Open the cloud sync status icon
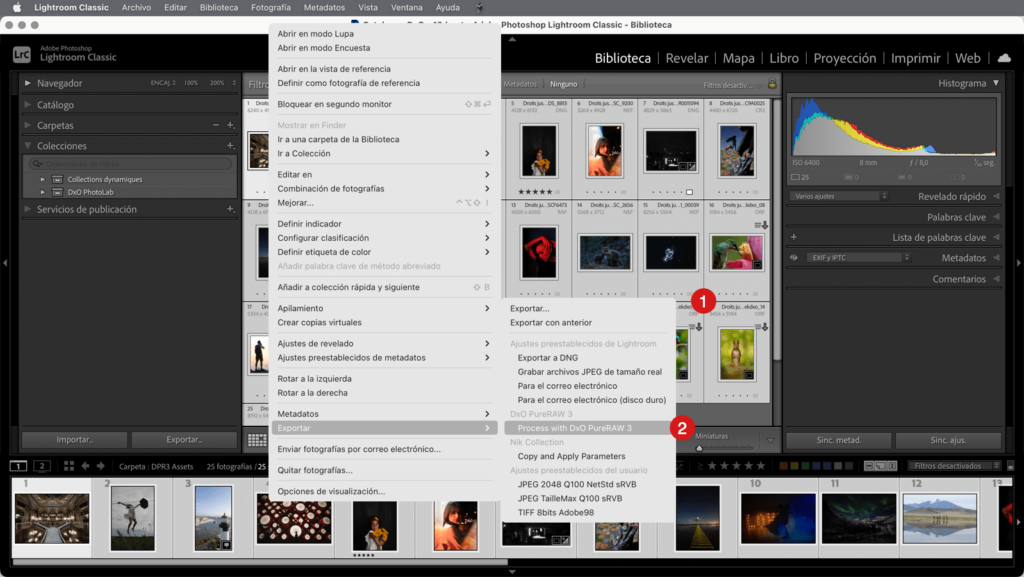Image resolution: width=1024 pixels, height=577 pixels. pos(1004,58)
